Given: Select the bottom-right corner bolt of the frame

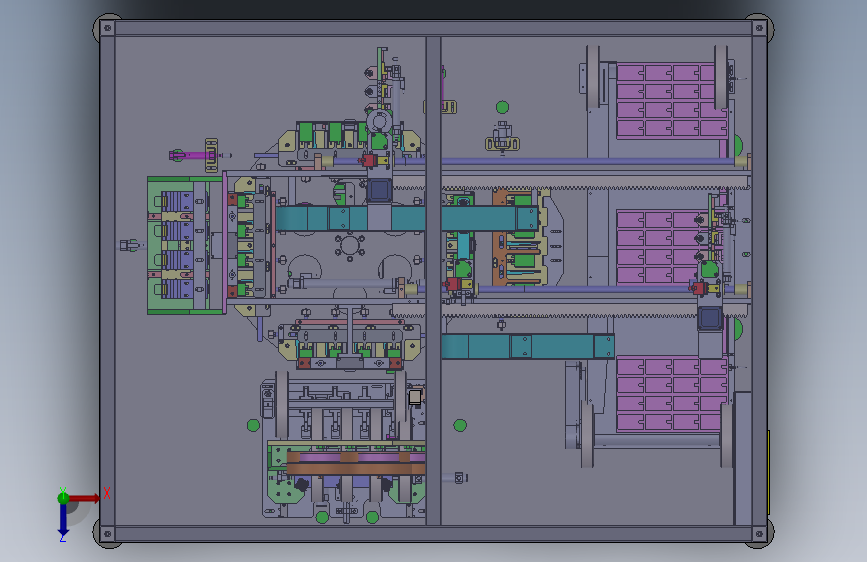Looking at the screenshot, I should click(759, 534).
